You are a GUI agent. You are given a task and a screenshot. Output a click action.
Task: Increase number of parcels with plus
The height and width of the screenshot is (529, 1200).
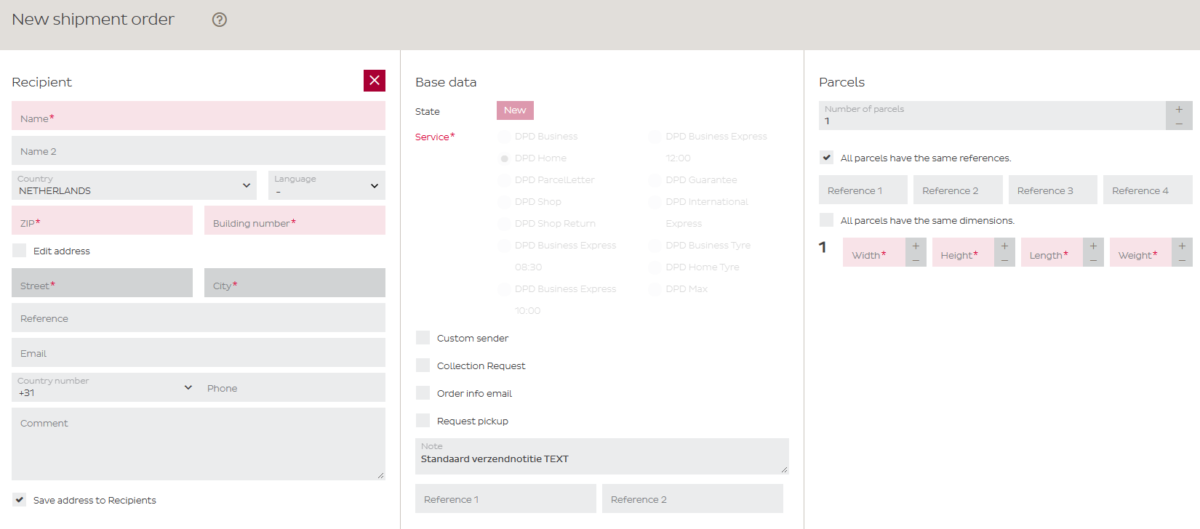(x=1179, y=109)
